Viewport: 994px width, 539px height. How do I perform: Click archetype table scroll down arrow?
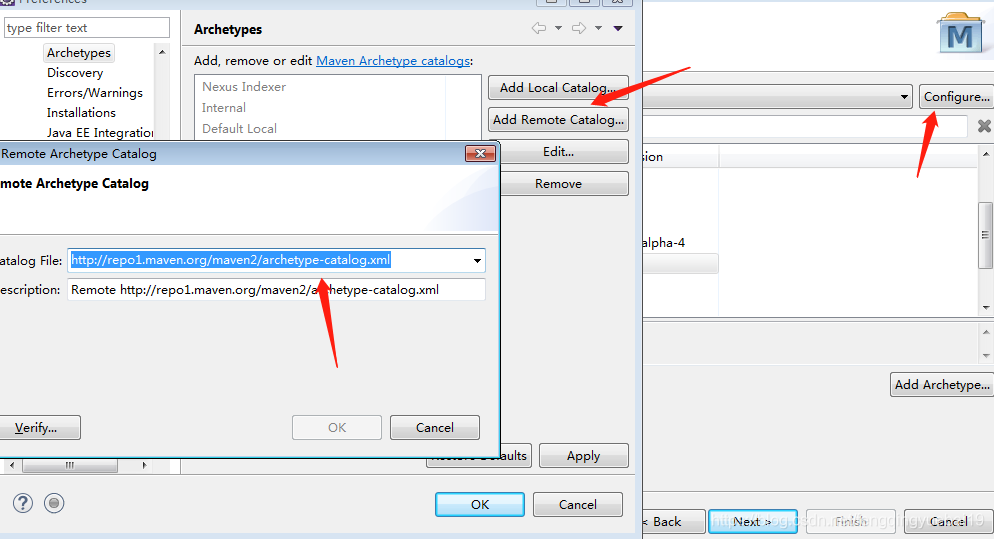click(986, 308)
